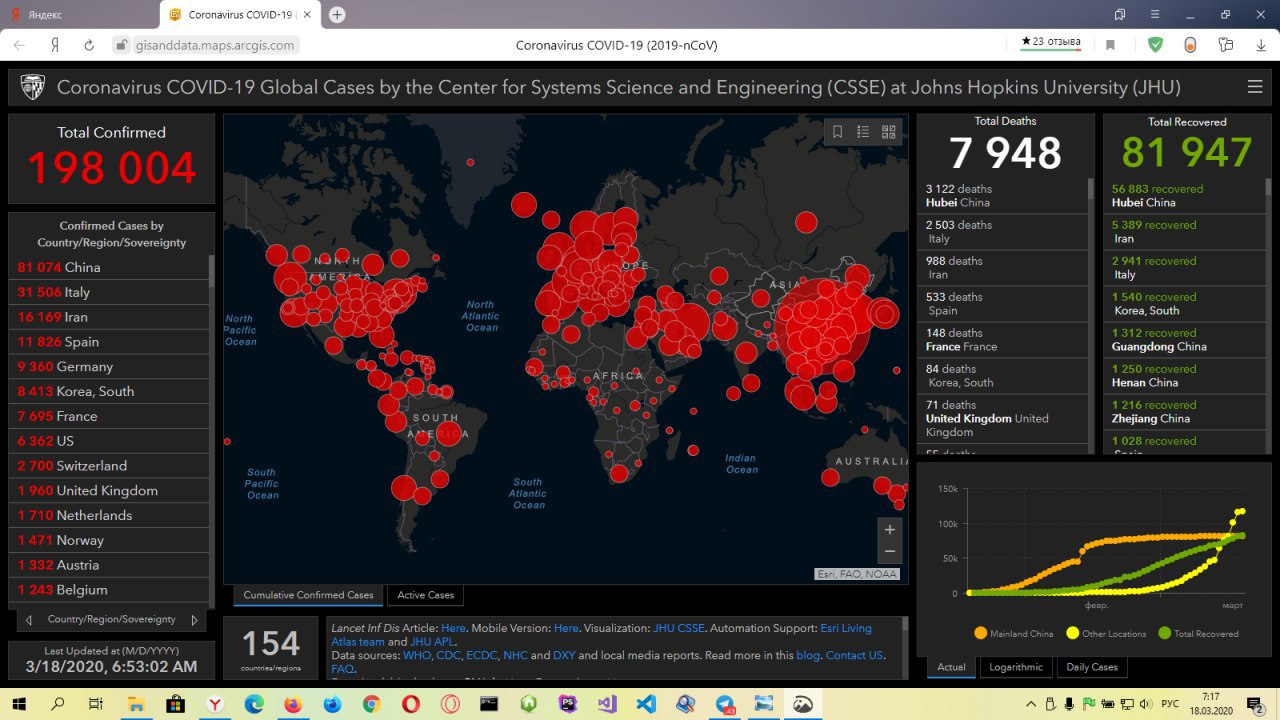Open a new browser tab
Screen dimensions: 1280x720
pyautogui.click(x=337, y=14)
